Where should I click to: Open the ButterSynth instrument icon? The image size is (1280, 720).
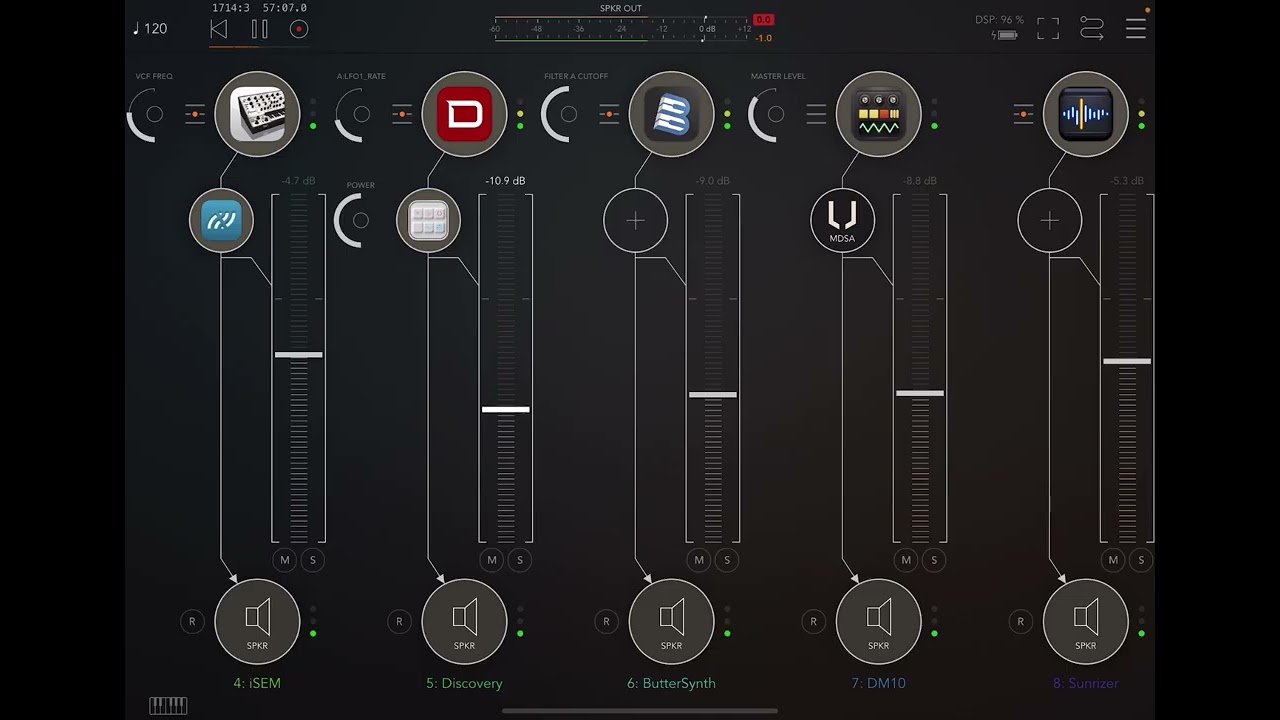(x=672, y=114)
